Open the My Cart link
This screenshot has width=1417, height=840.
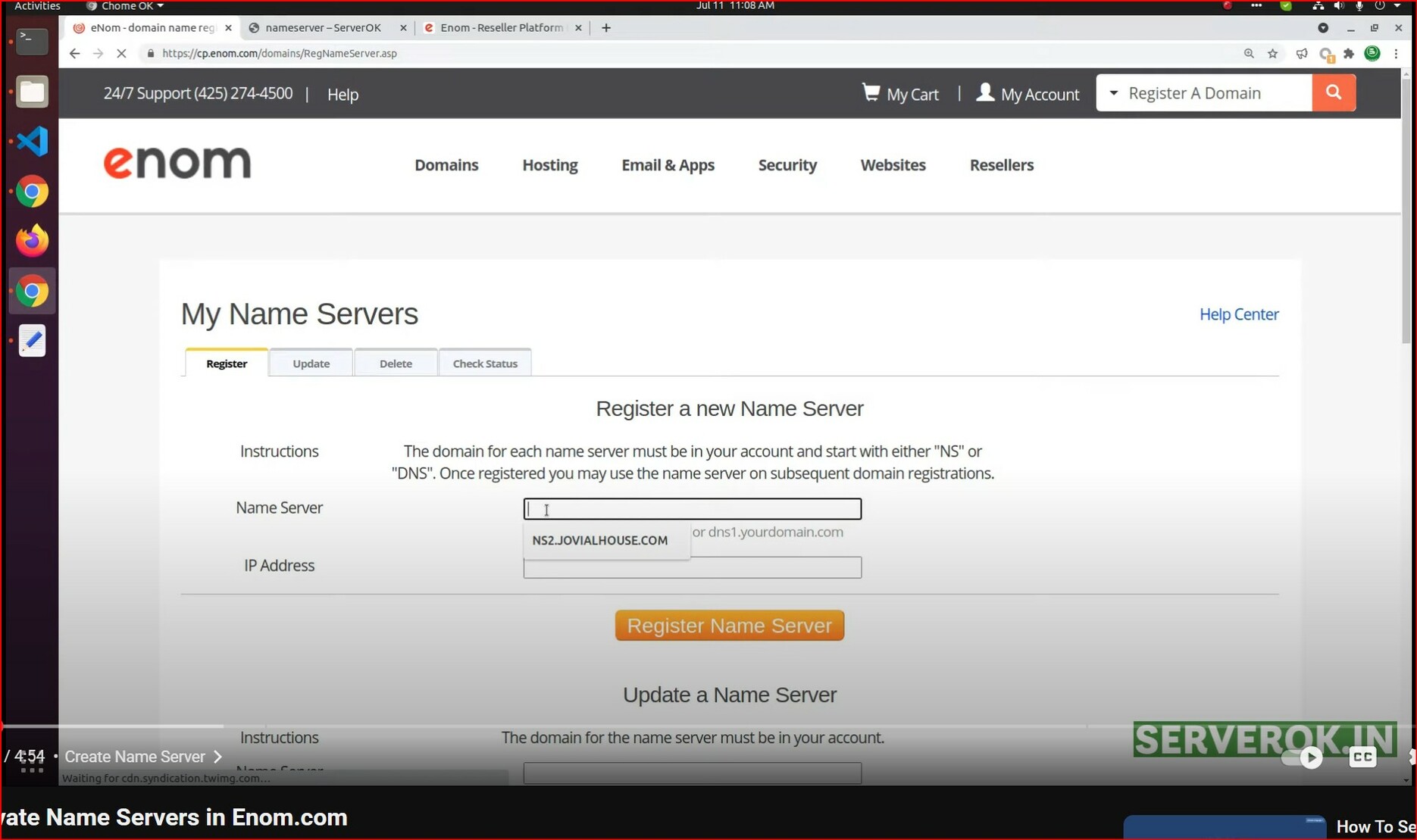pos(900,93)
